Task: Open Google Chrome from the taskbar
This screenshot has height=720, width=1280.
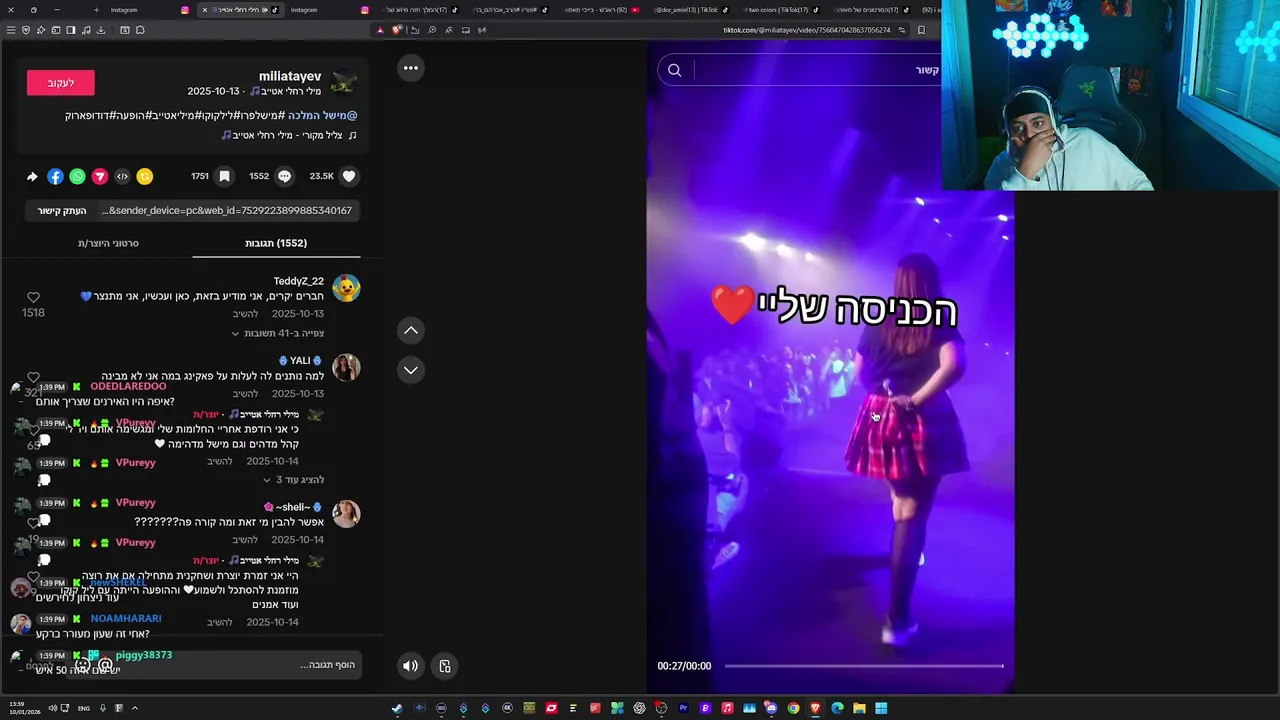Action: click(793, 708)
